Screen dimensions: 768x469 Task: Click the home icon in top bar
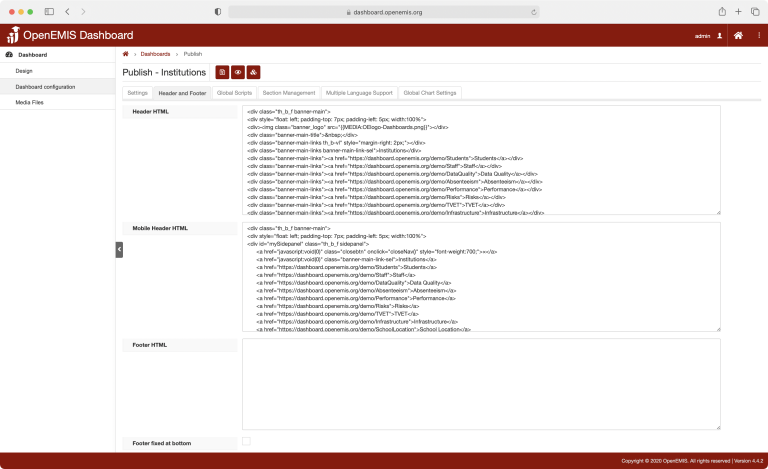tap(738, 35)
